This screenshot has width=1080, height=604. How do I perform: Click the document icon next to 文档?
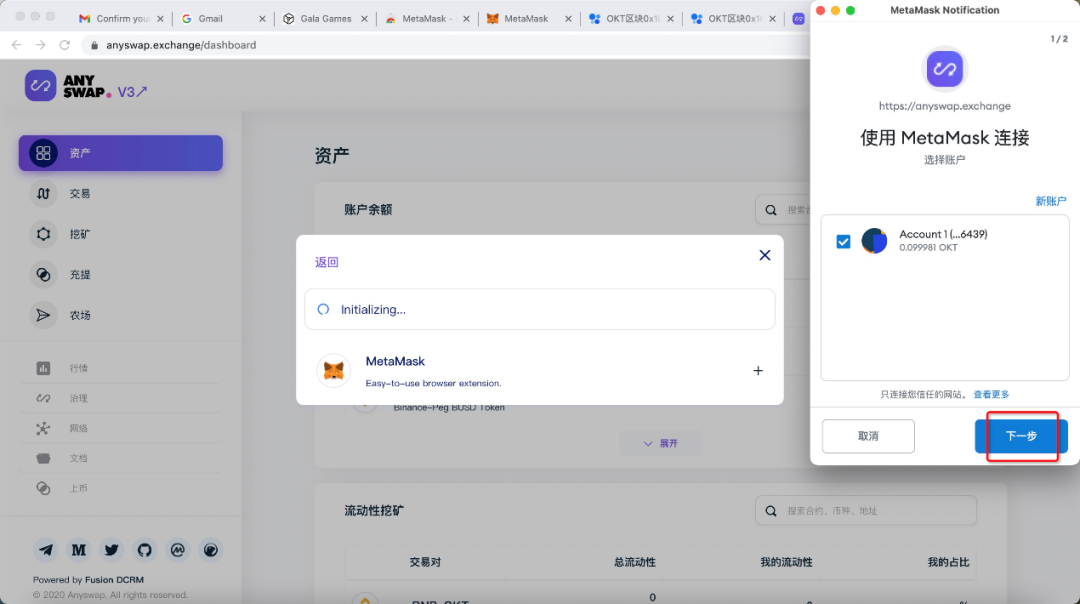[43, 458]
